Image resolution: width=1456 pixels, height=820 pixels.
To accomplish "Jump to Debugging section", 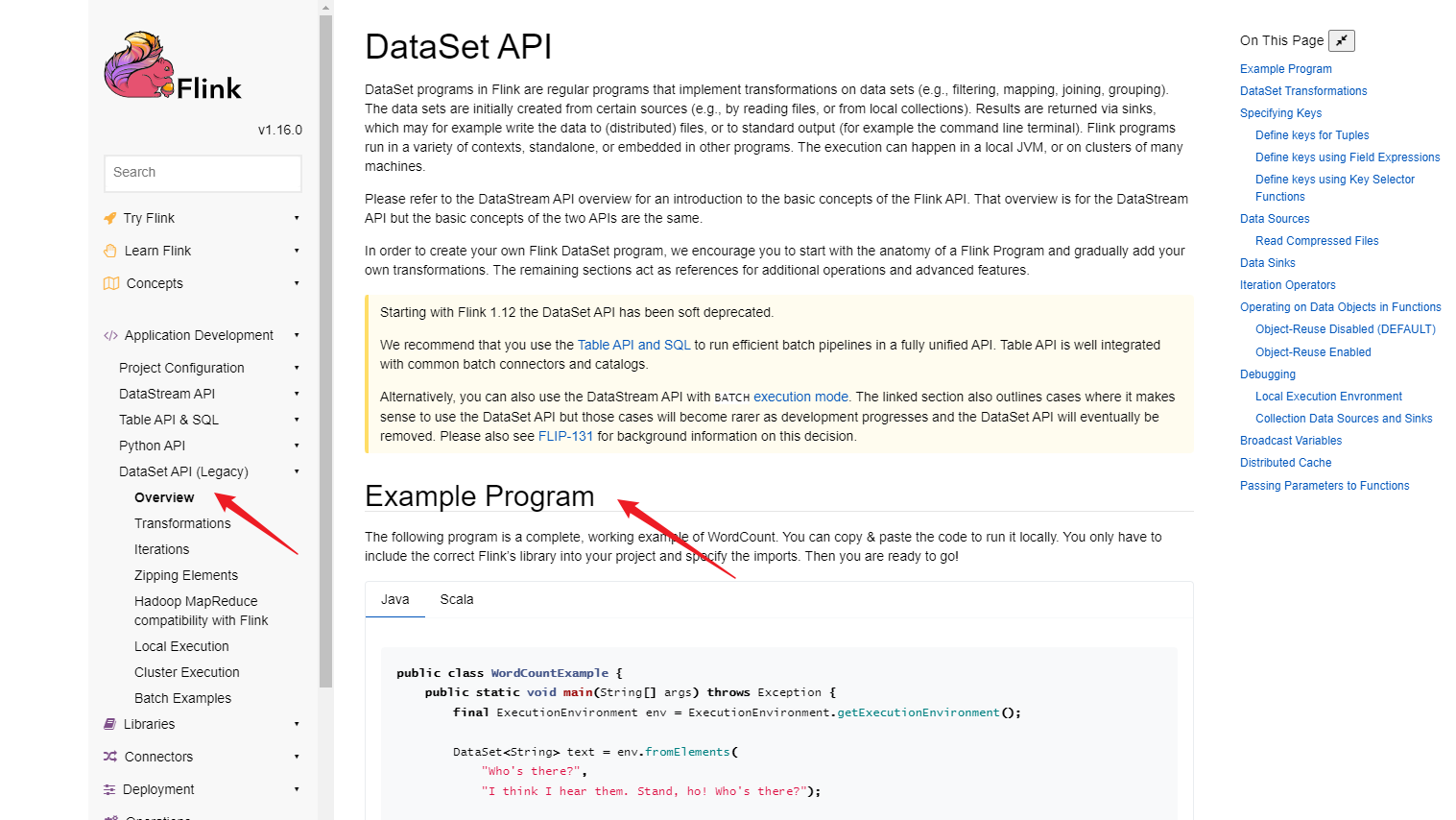I will click(x=1267, y=374).
